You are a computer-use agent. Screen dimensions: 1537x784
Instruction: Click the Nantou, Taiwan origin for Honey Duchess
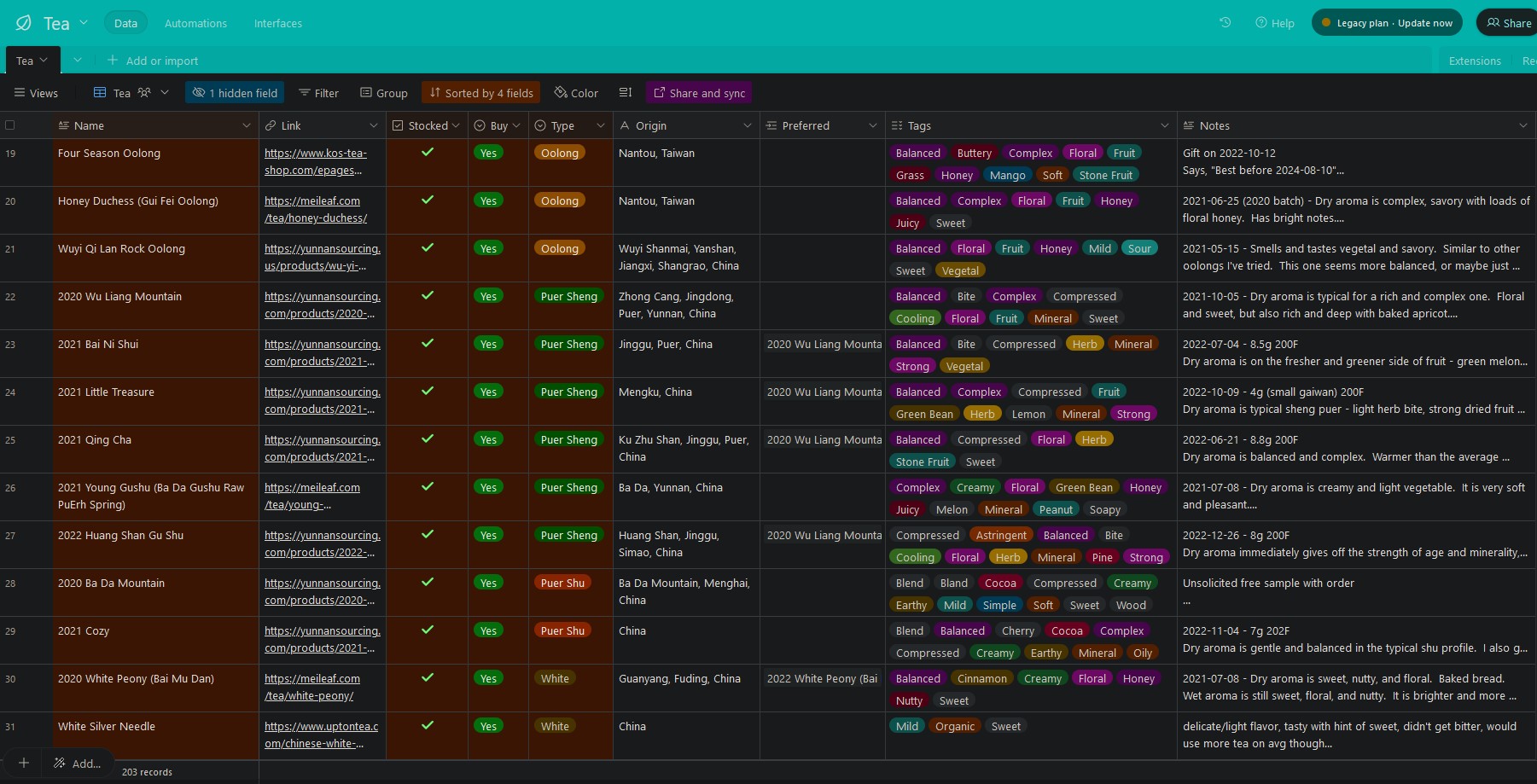coord(656,200)
